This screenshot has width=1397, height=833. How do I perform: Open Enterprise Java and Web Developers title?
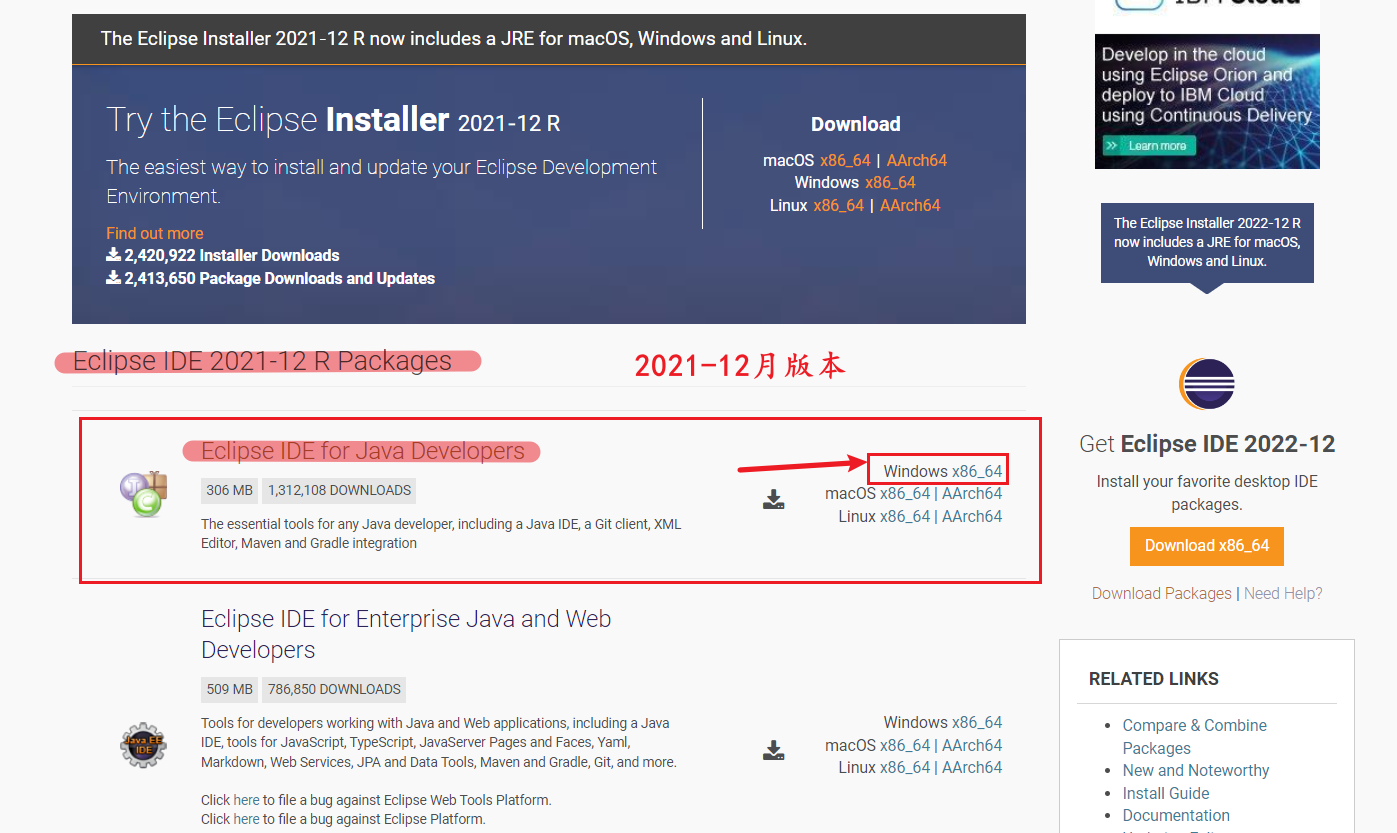[406, 634]
